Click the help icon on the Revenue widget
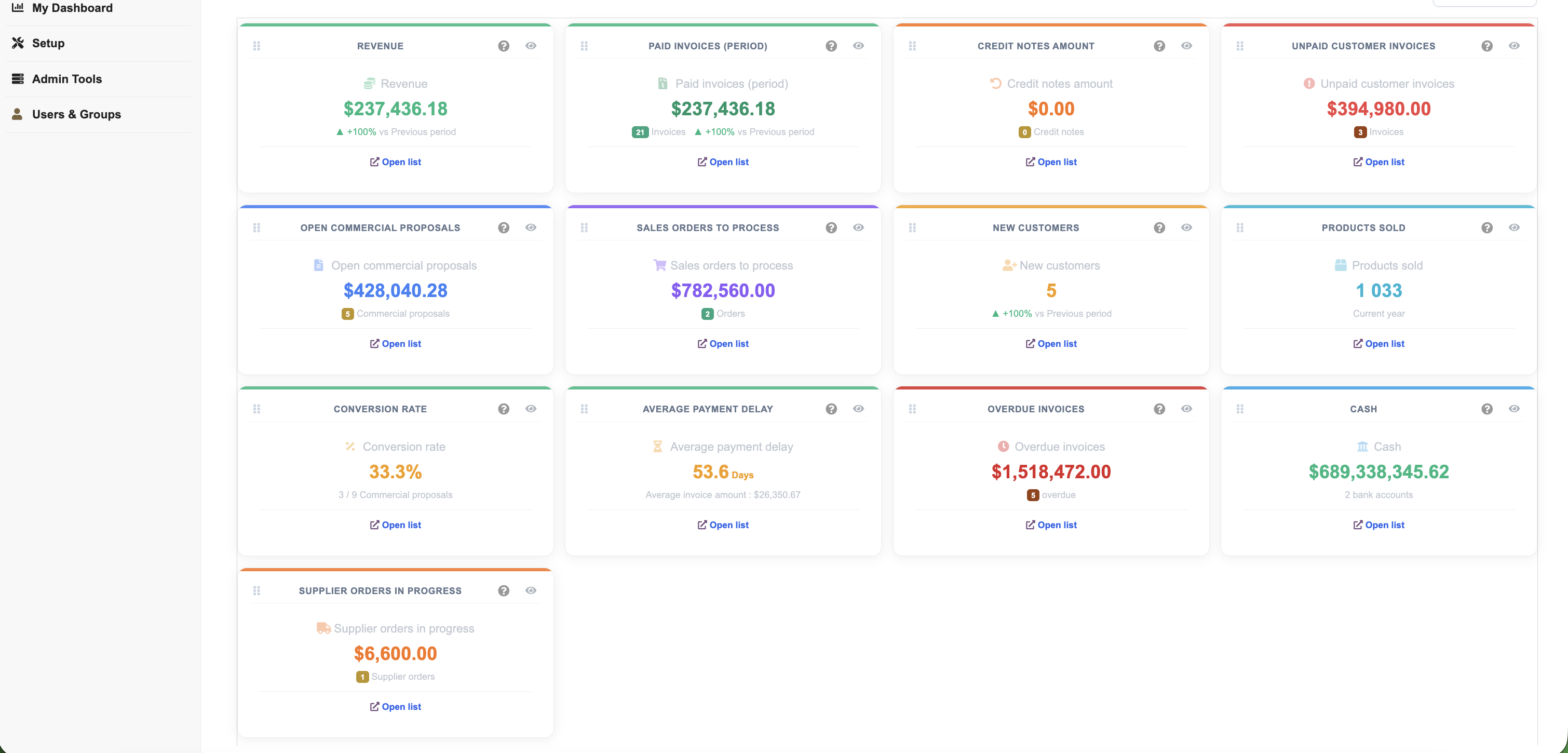The height and width of the screenshot is (753, 1568). click(504, 46)
